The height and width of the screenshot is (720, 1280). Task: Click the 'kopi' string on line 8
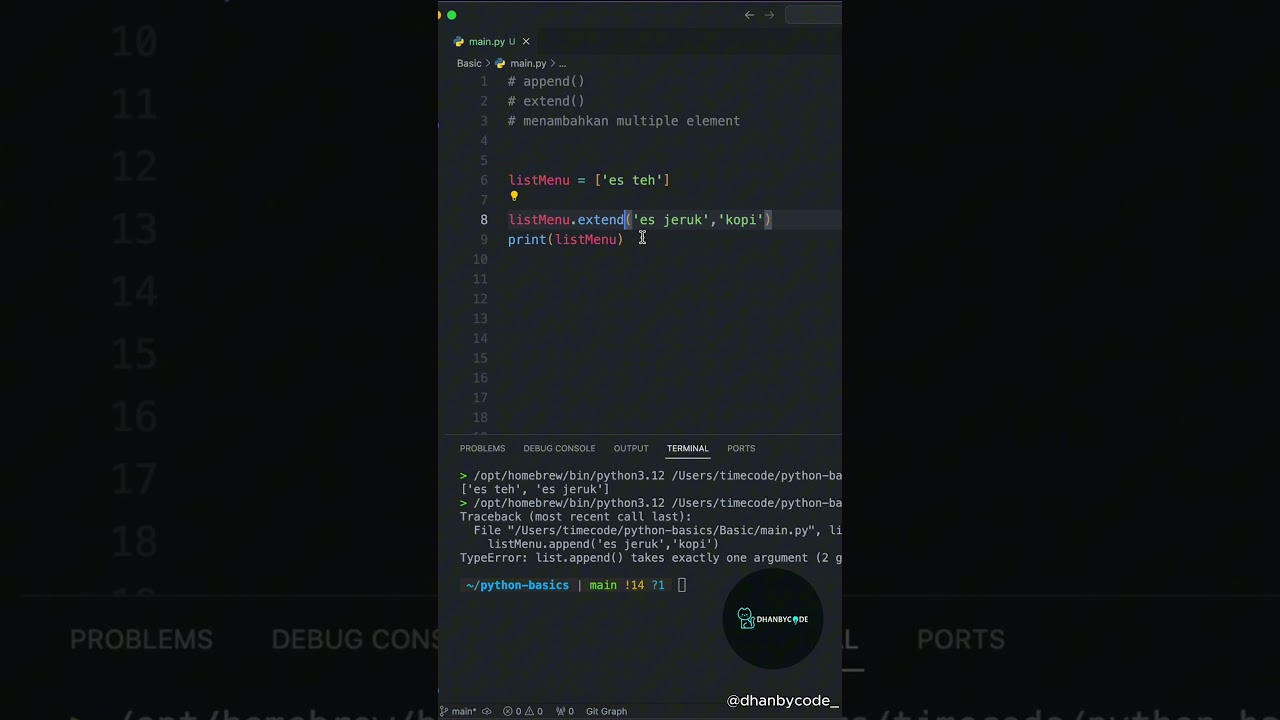click(x=741, y=220)
